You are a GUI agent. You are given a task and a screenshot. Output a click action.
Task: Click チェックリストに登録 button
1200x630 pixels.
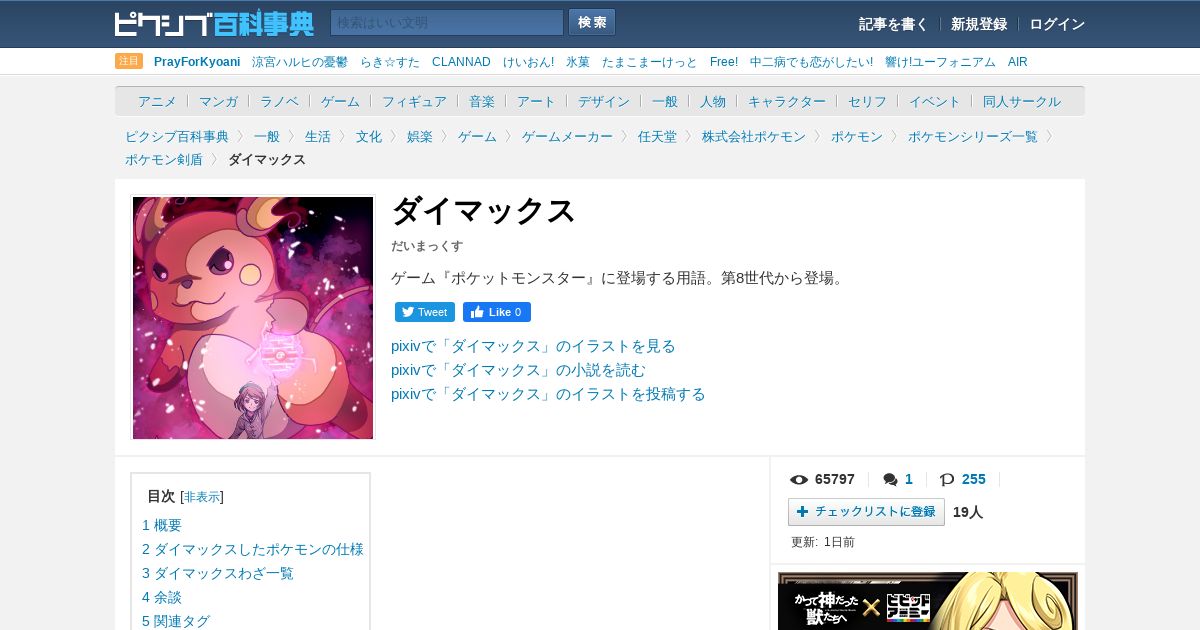(866, 512)
